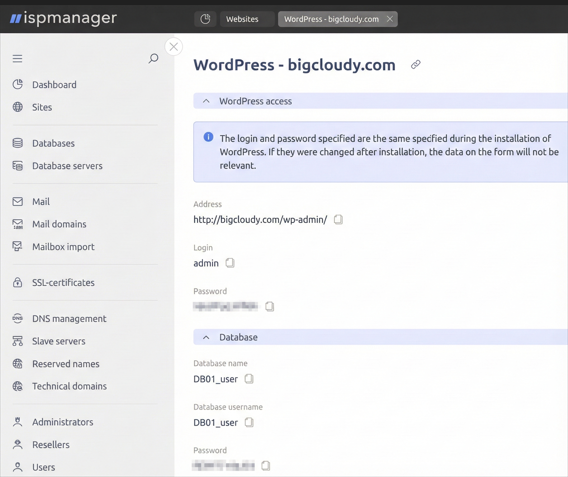Screen dimensions: 568x477
Task: Copy page link icon beside the title
Action: click(416, 64)
